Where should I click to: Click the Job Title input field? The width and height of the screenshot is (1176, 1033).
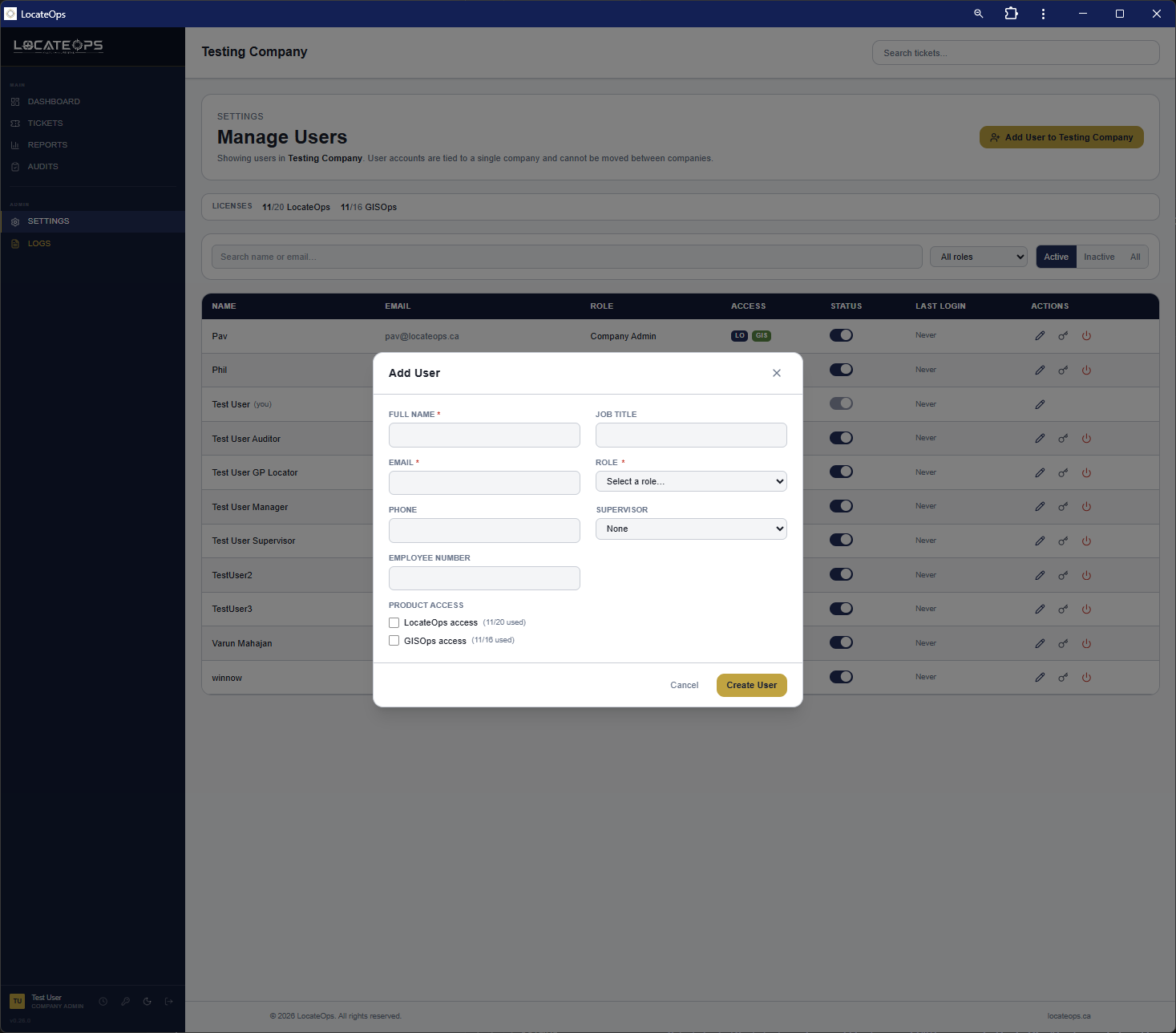pyautogui.click(x=691, y=435)
